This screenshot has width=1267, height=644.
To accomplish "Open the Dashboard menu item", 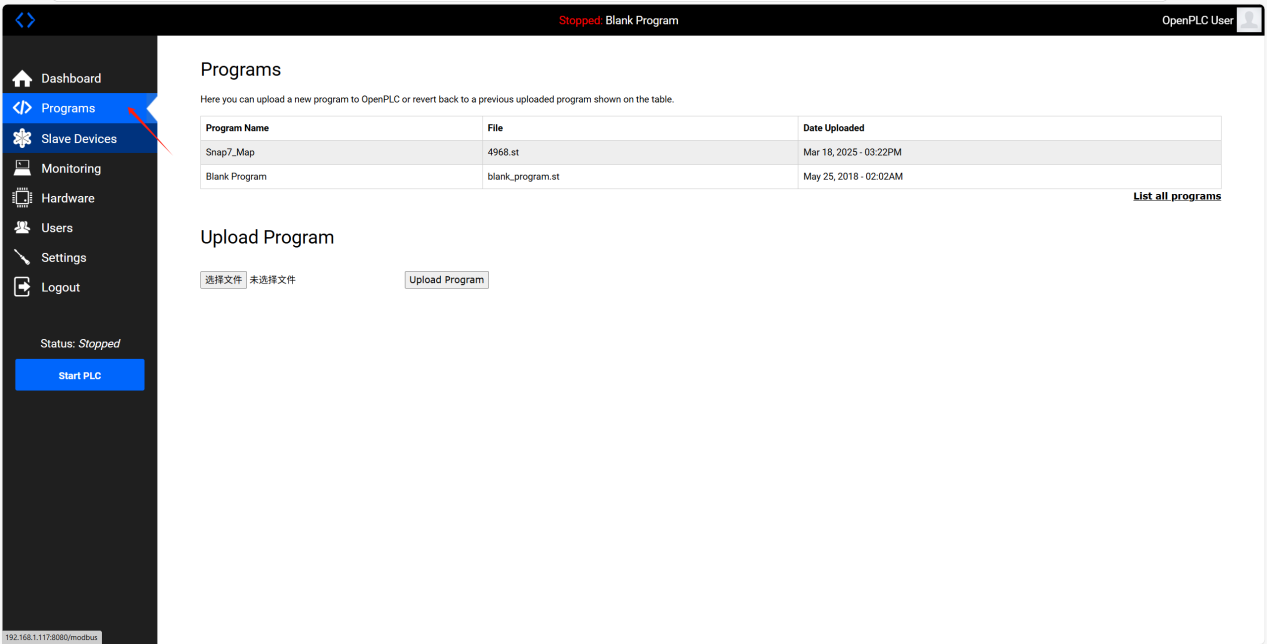I will (x=71, y=79).
